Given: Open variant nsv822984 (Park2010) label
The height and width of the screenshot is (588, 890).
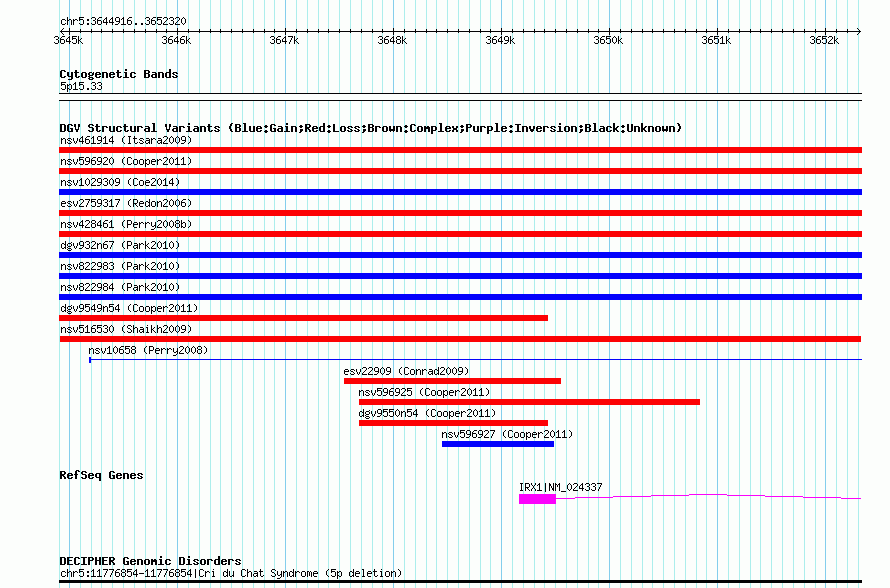Looking at the screenshot, I should [x=120, y=287].
